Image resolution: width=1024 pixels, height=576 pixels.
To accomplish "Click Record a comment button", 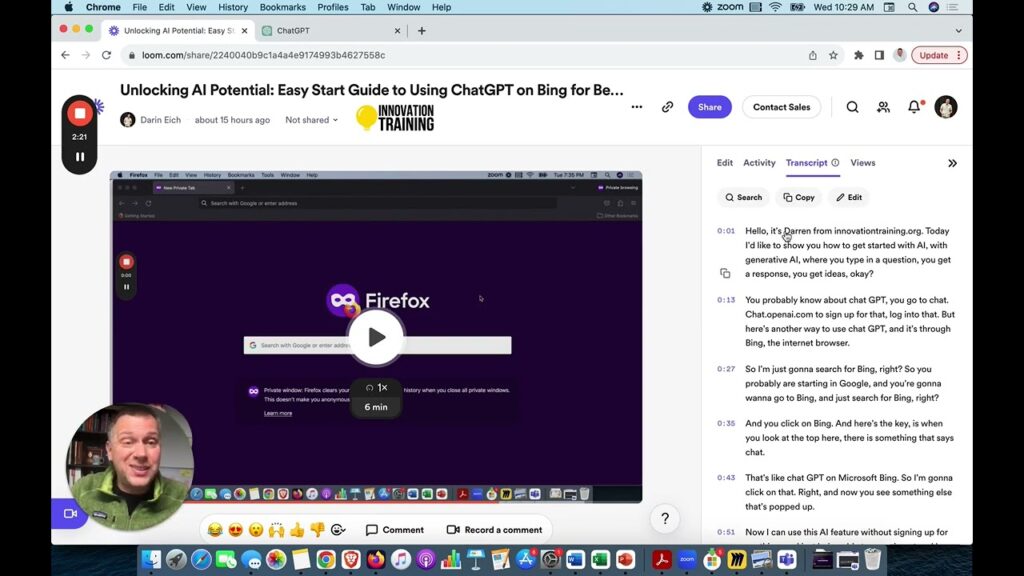I will click(494, 530).
